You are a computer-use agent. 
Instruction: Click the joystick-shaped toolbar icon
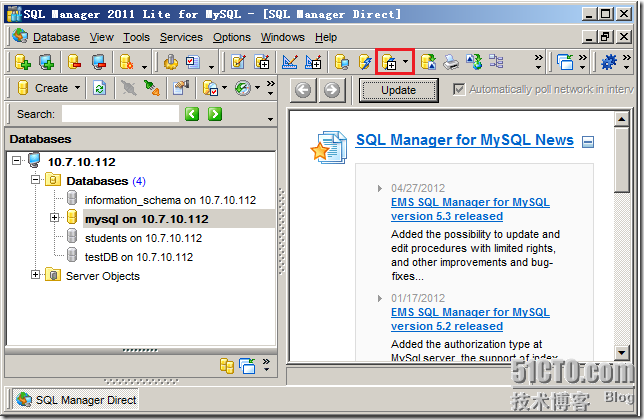click(171, 62)
